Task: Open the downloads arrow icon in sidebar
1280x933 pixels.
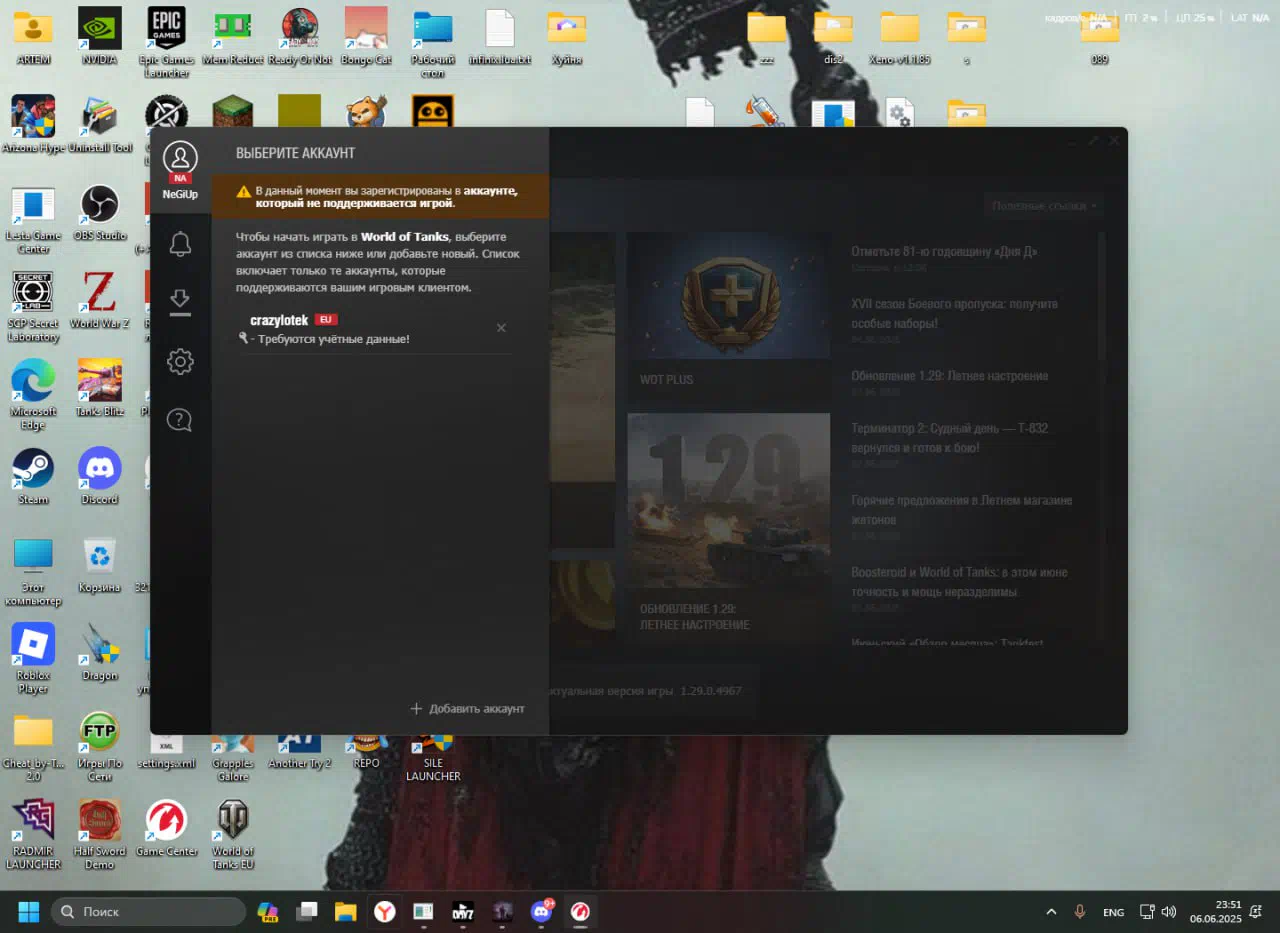Action: click(x=180, y=302)
